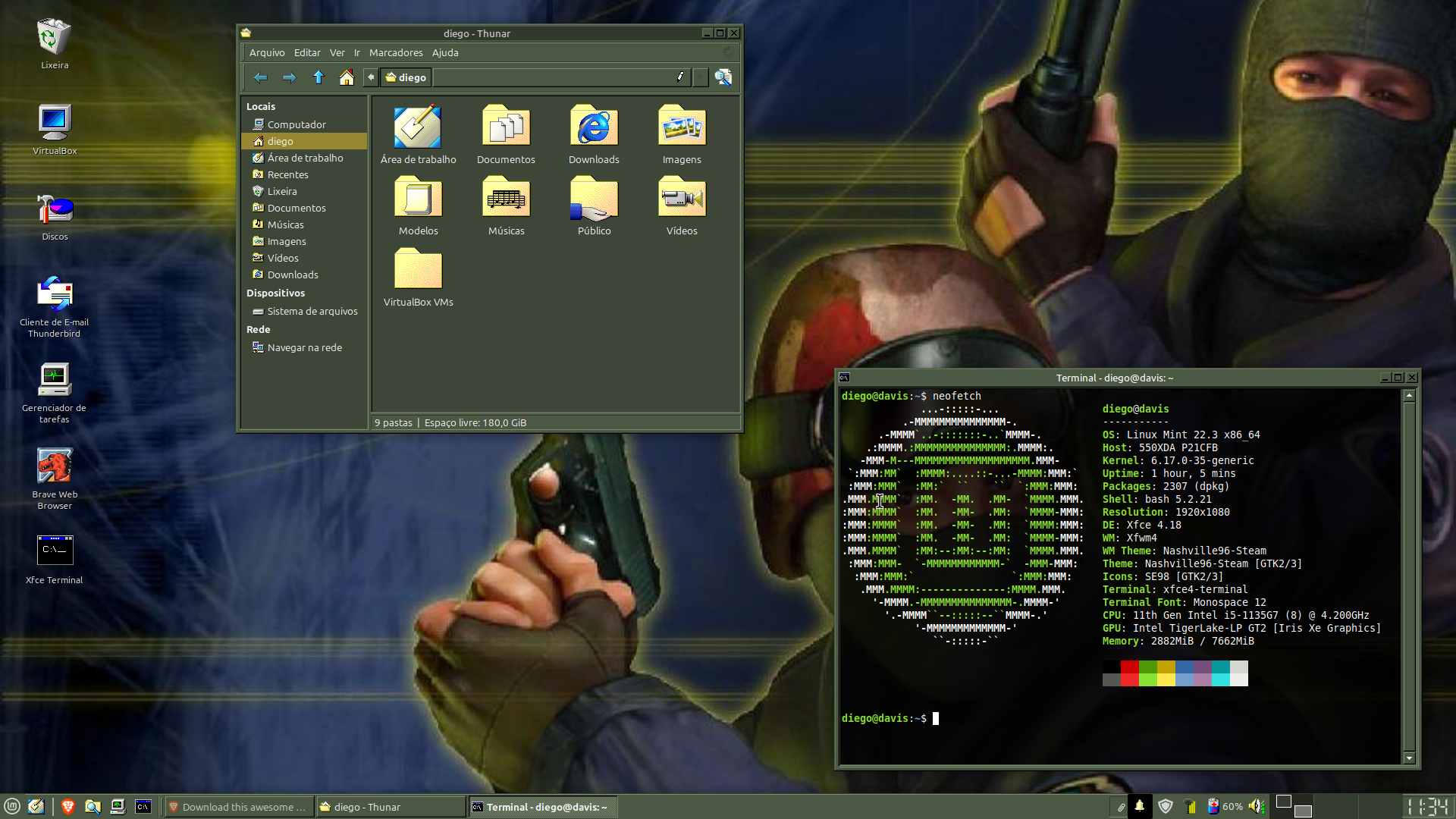Select the Discos desktop icon
This screenshot has width=1456, height=819.
point(55,208)
